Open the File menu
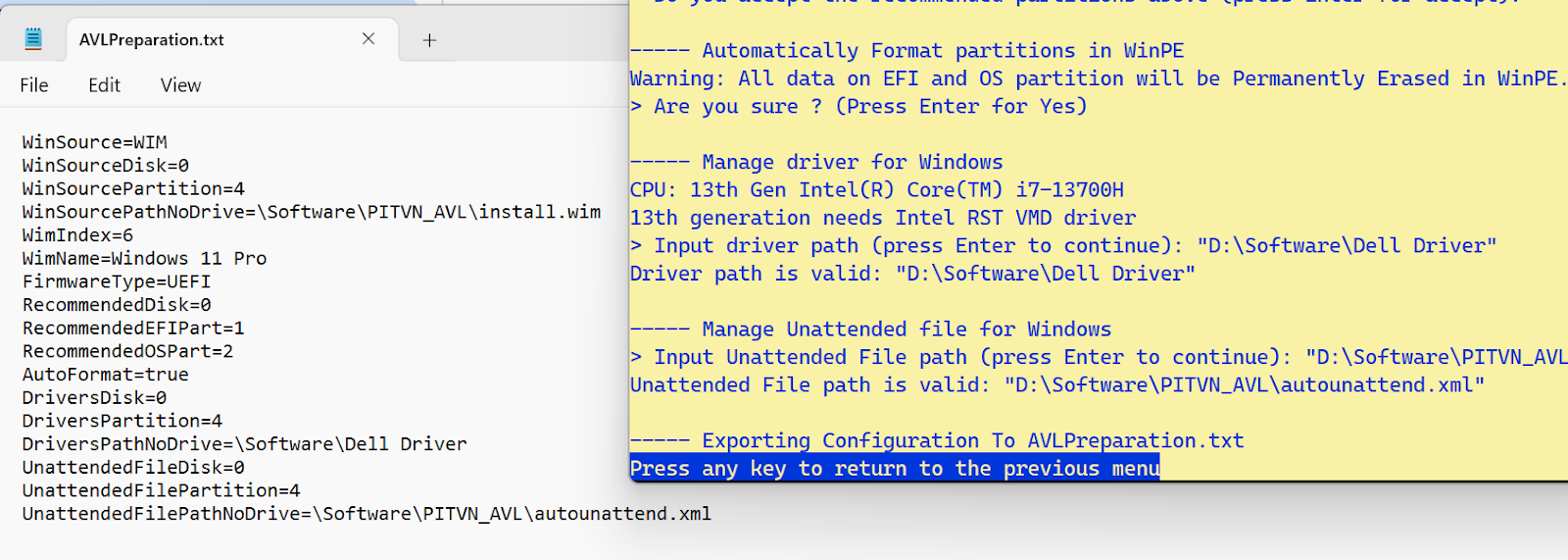Image resolution: width=1568 pixels, height=560 pixels. (34, 85)
